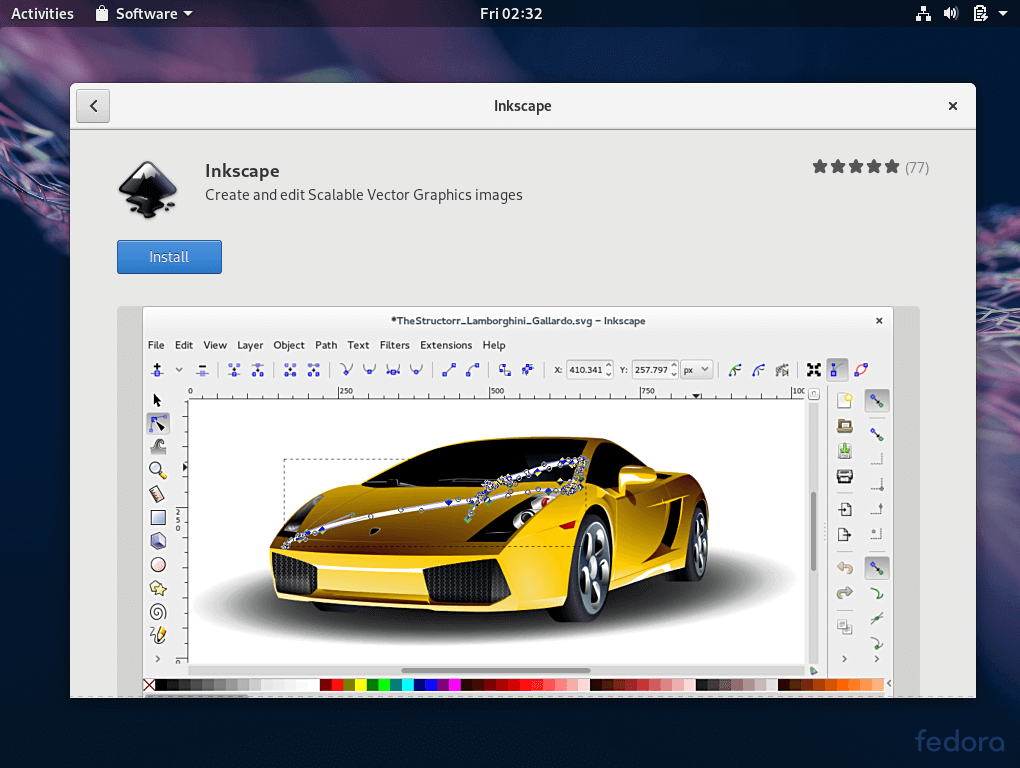Open the Software application menu
This screenshot has height=768, width=1020.
[144, 14]
